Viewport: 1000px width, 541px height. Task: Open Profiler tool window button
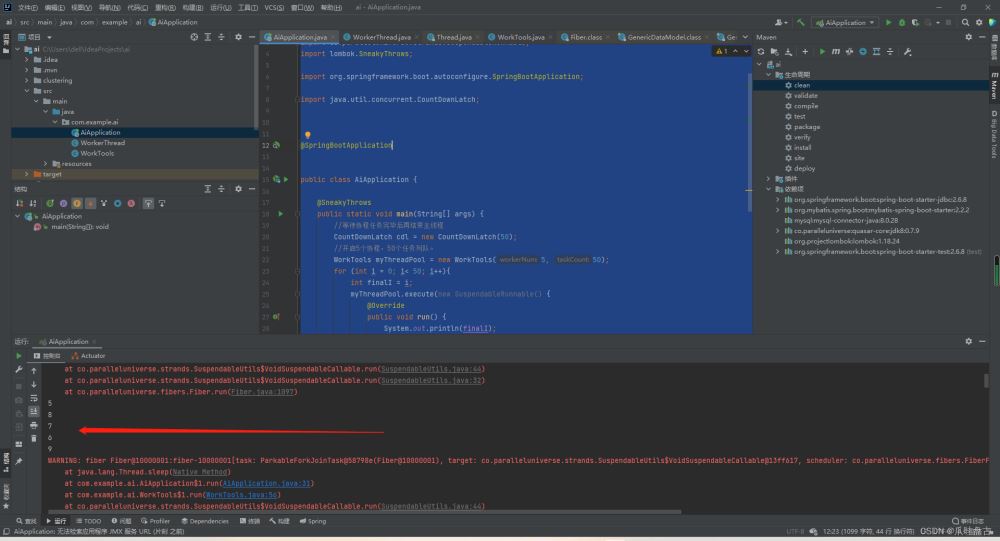(x=155, y=521)
